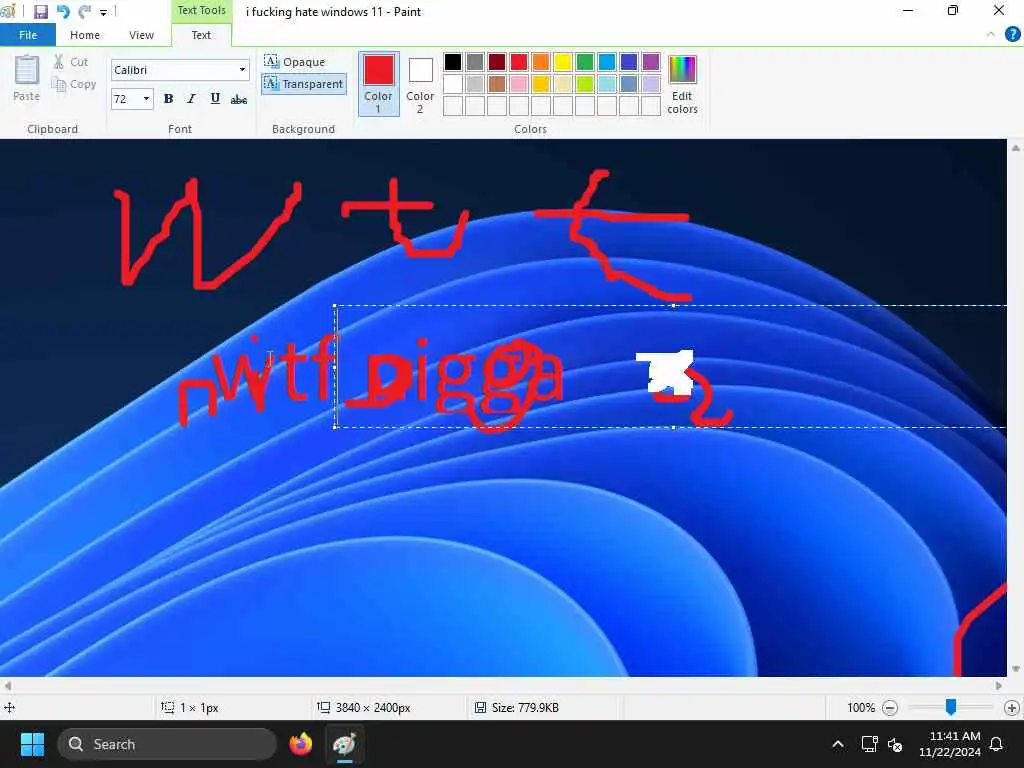Pick the dark red color swatch

tap(497, 62)
